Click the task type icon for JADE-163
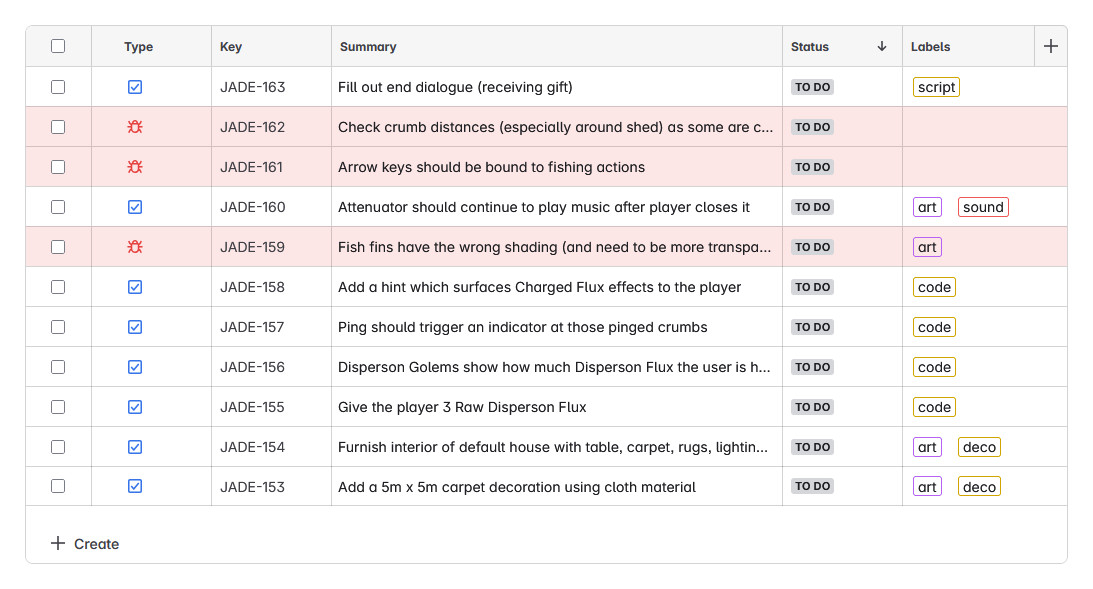This screenshot has width=1093, height=589. (135, 87)
